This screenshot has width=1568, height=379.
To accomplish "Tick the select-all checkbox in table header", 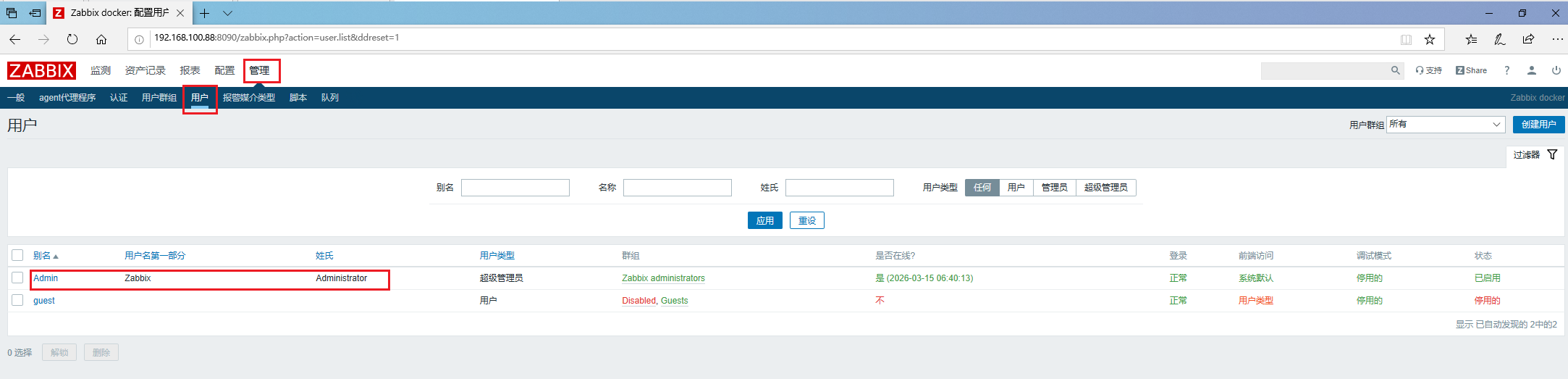I will 17,255.
